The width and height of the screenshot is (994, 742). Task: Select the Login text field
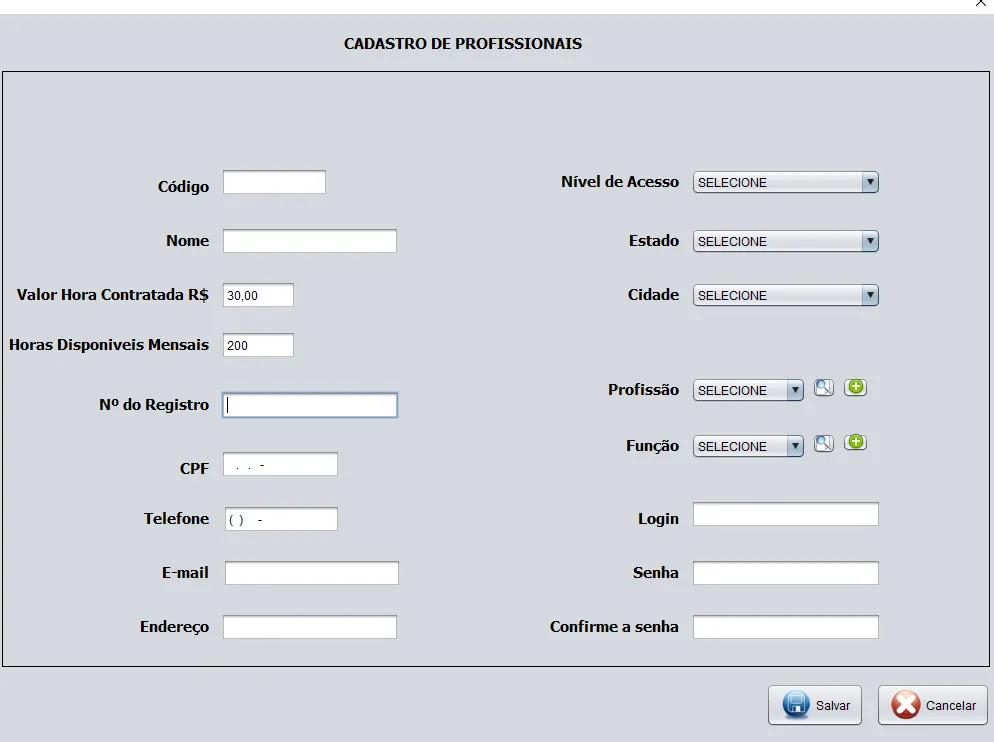pyautogui.click(x=785, y=514)
